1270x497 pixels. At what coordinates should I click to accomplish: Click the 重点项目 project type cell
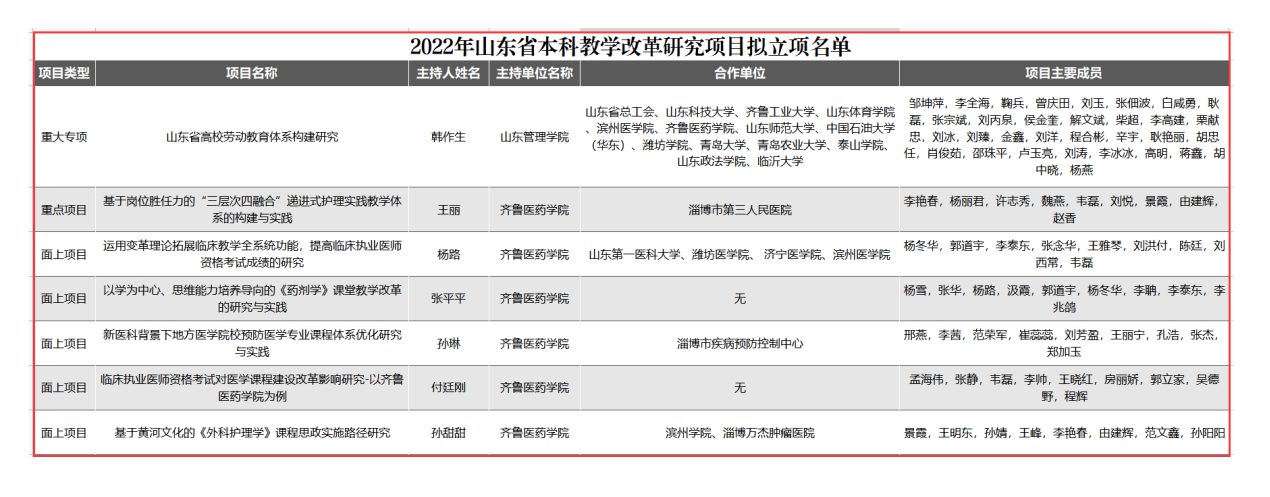(64, 210)
